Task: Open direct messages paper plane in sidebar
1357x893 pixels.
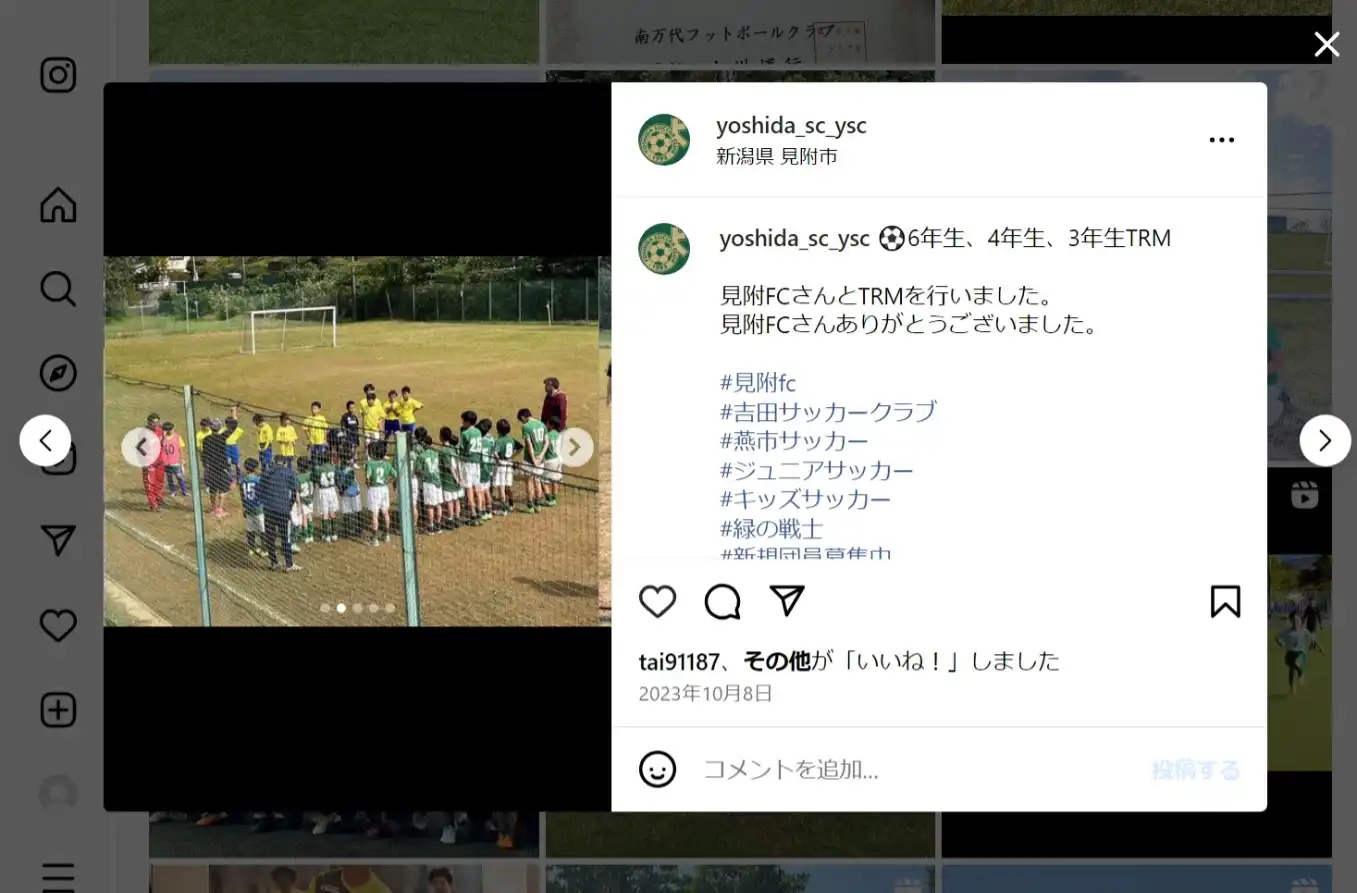Action: click(58, 541)
